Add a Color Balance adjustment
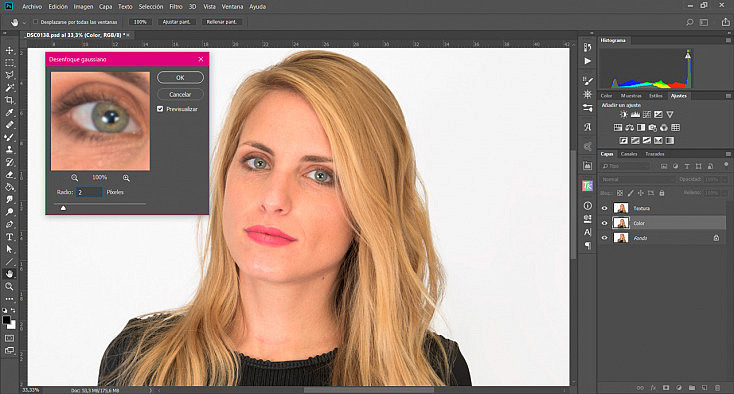Image resolution: width=734 pixels, height=394 pixels. [x=630, y=127]
